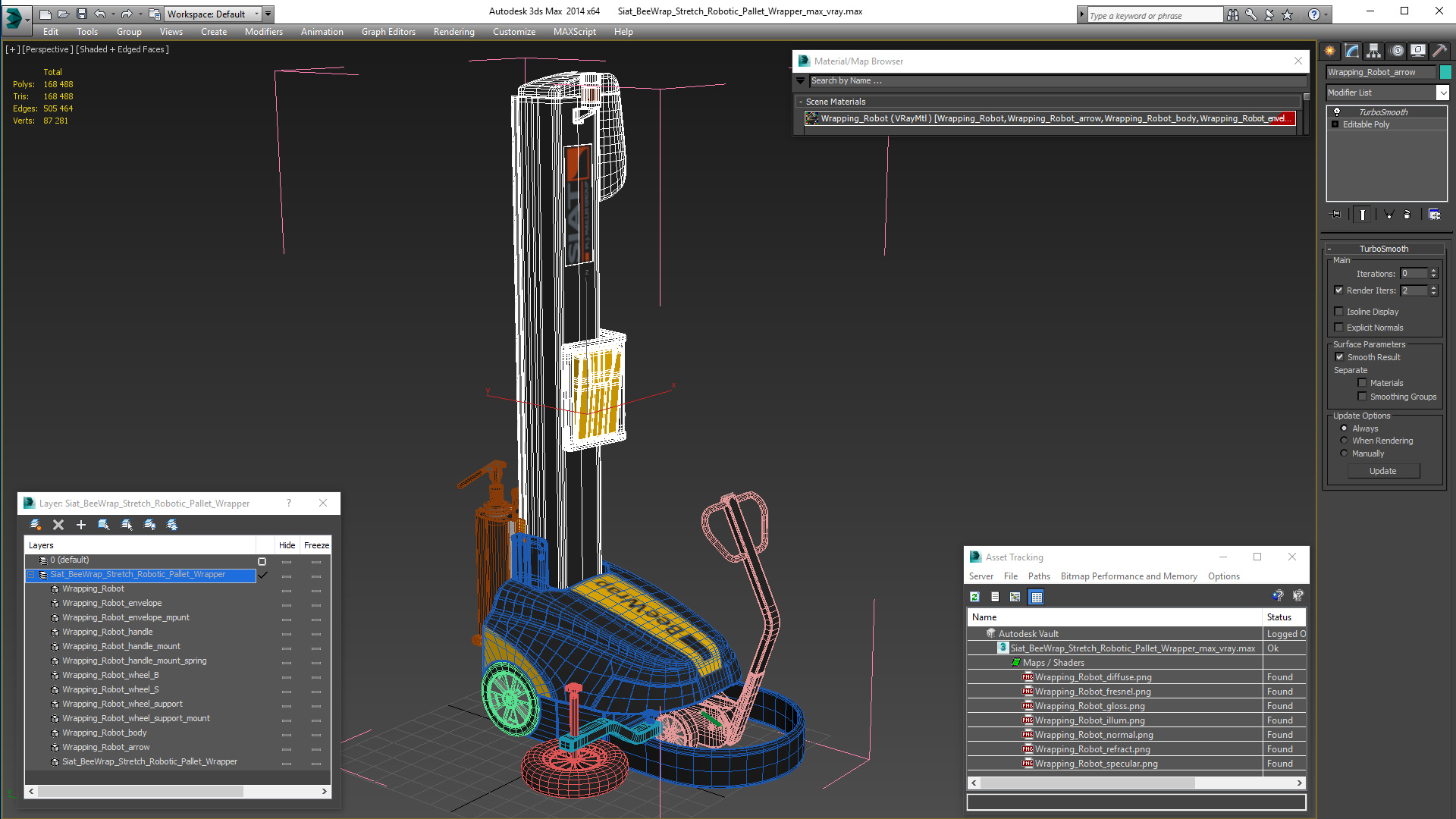Click Make Unique icon in modifier stack

click(1389, 215)
